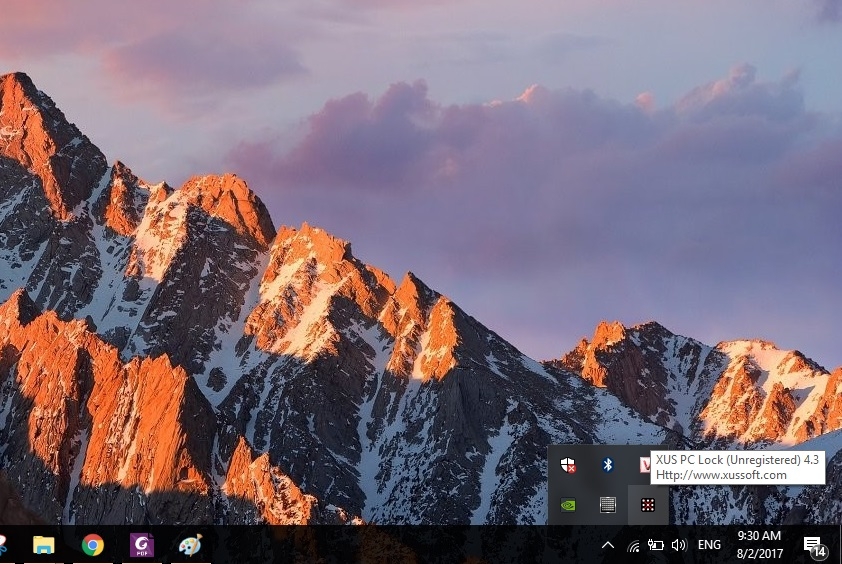This screenshot has height=564, width=842.
Task: Open the NVIDIA tray icon
Action: point(568,505)
